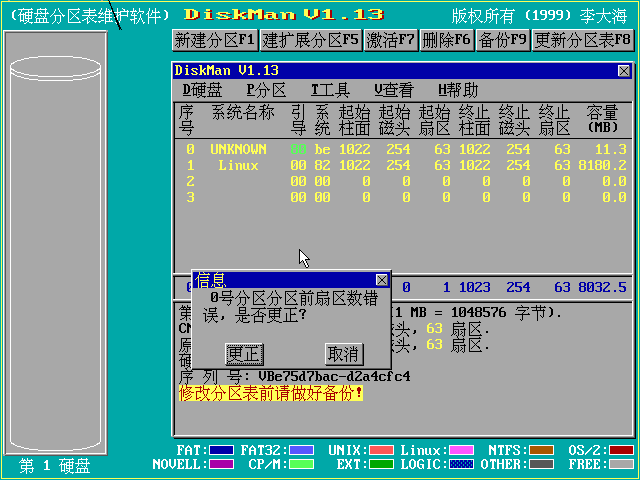Click the 备份F9 button
Screen dimensions: 640x480
pos(503,40)
